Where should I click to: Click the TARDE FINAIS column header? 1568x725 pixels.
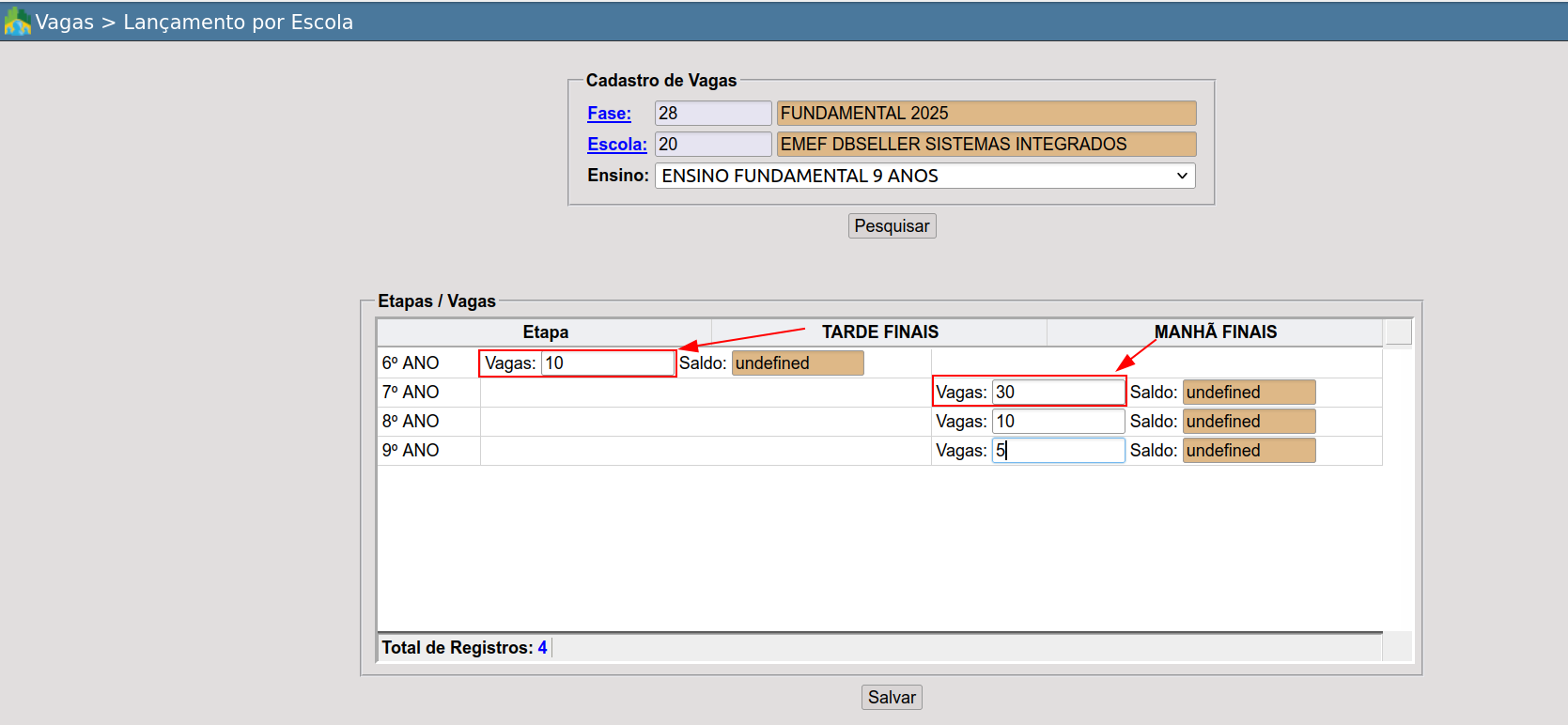tap(879, 332)
